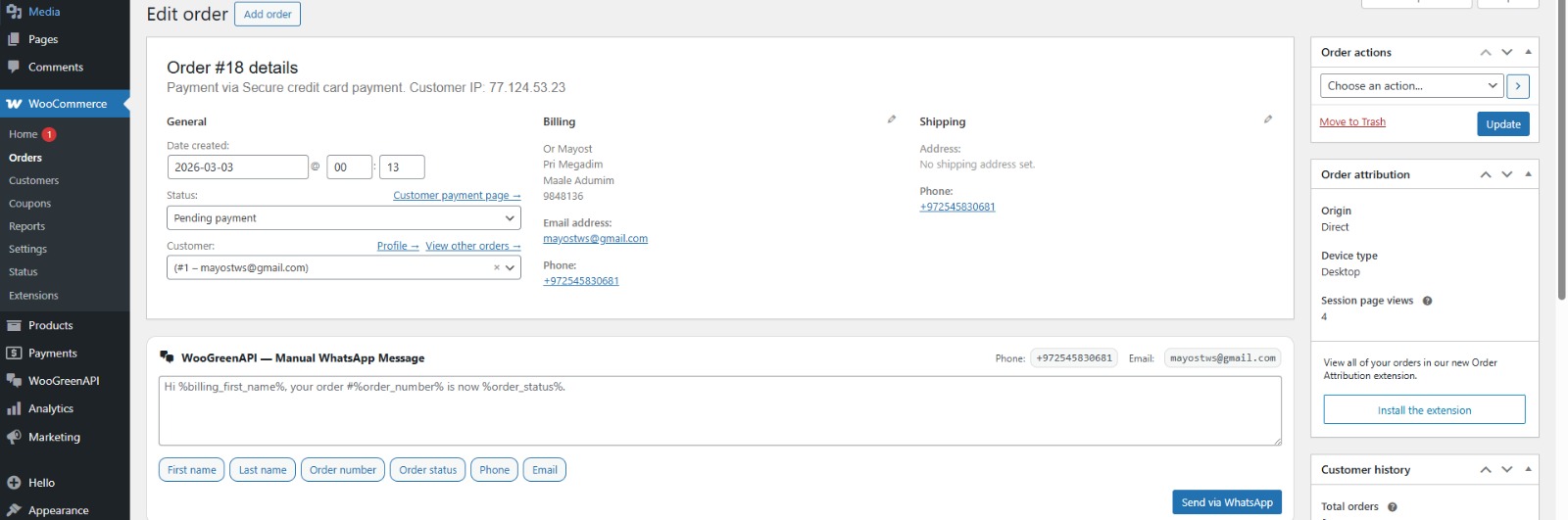Move Order attribution panel up
The image size is (1568, 520).
click(1486, 174)
